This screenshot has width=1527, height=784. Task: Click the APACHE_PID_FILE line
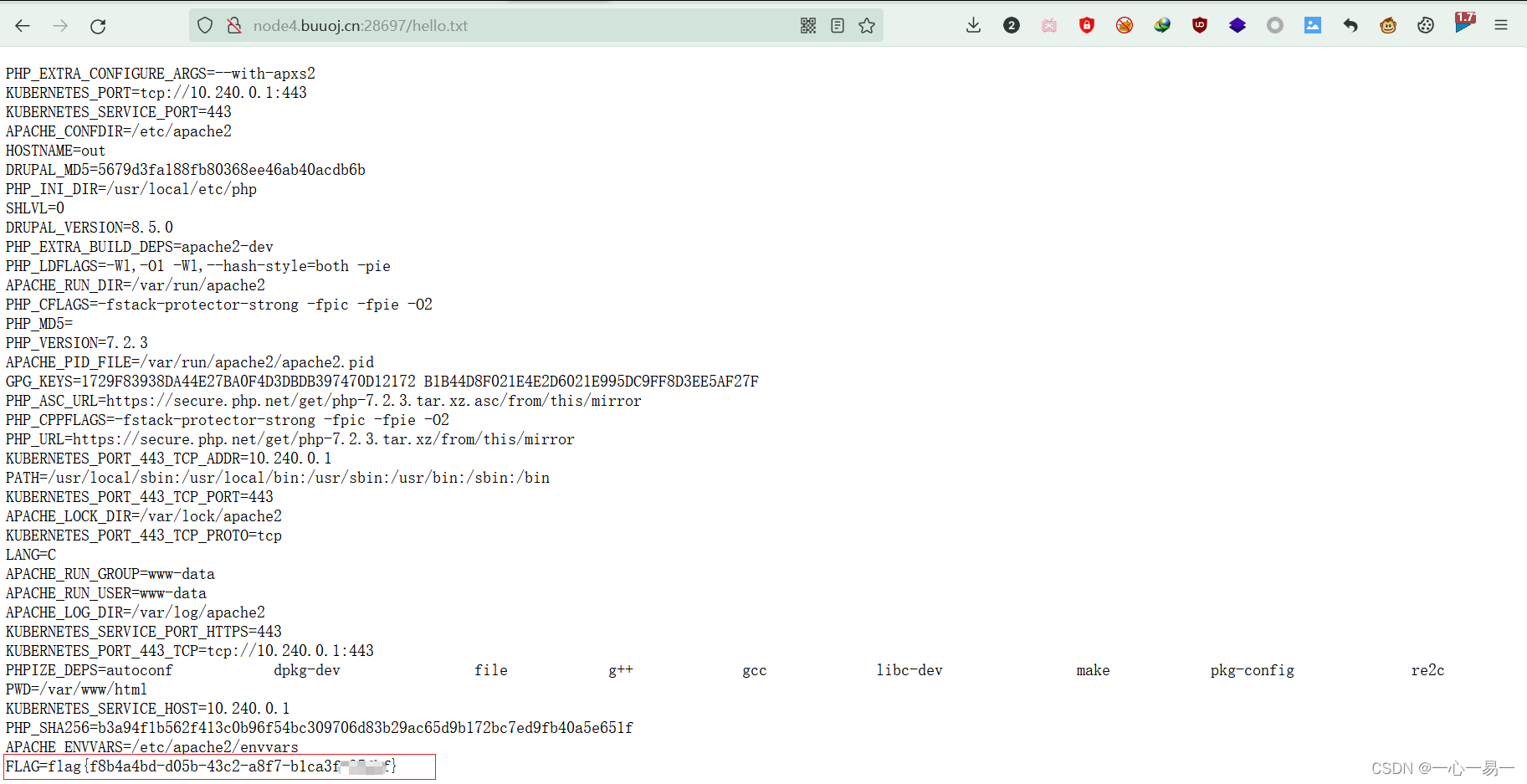190,362
